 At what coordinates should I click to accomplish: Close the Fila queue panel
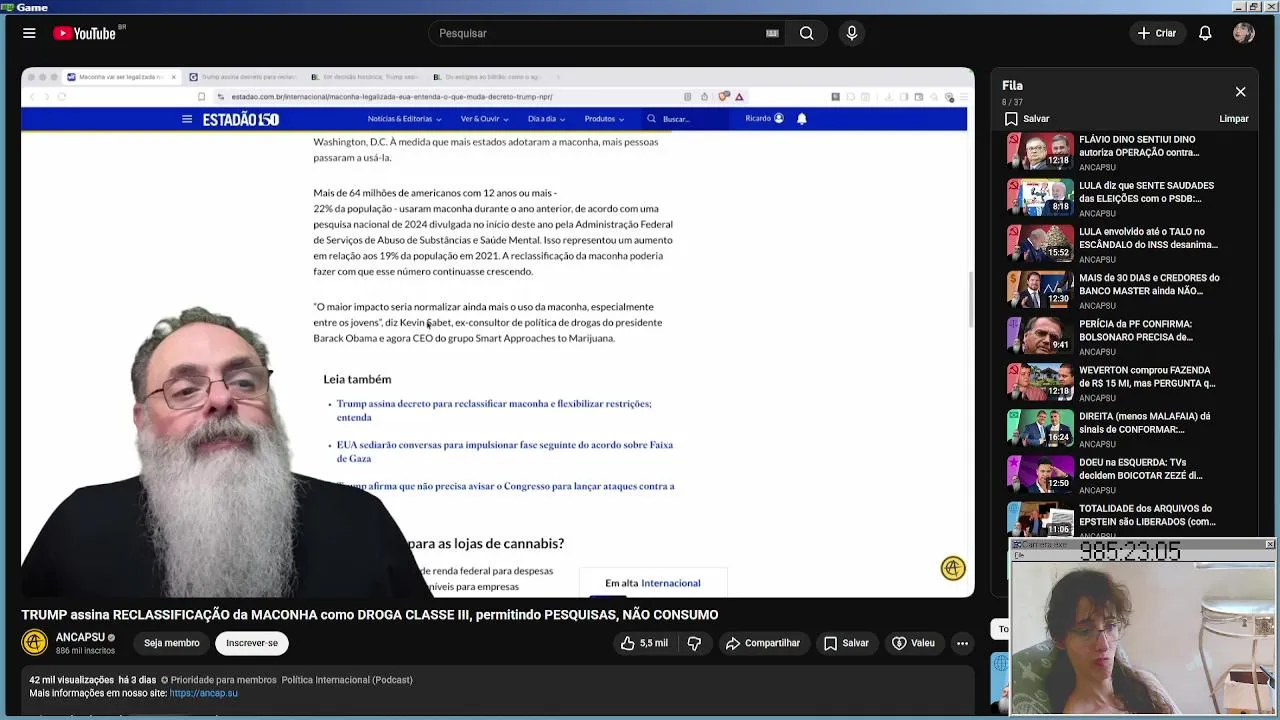point(1240,92)
